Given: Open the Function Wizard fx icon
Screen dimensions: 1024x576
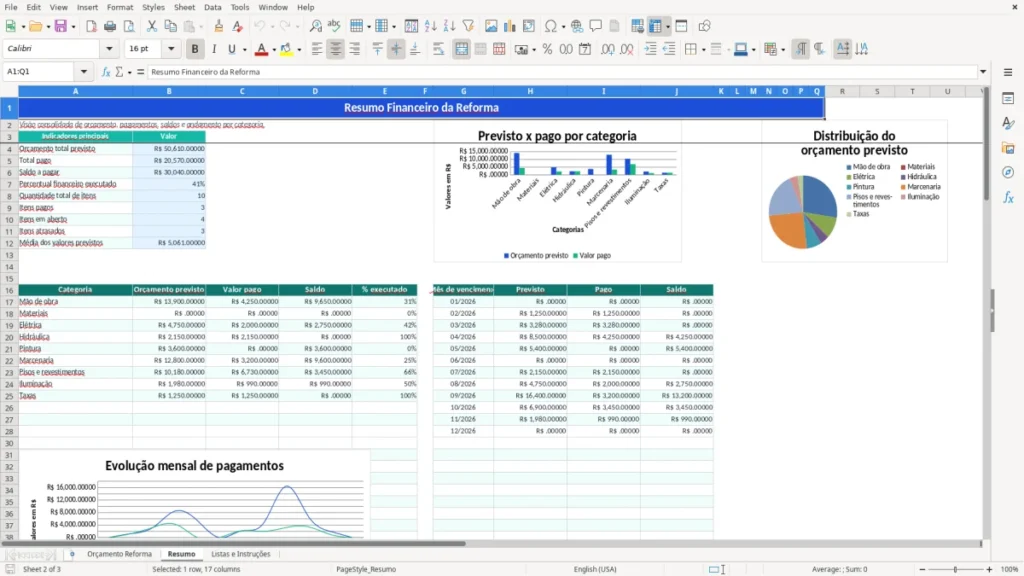Looking at the screenshot, I should [x=106, y=72].
